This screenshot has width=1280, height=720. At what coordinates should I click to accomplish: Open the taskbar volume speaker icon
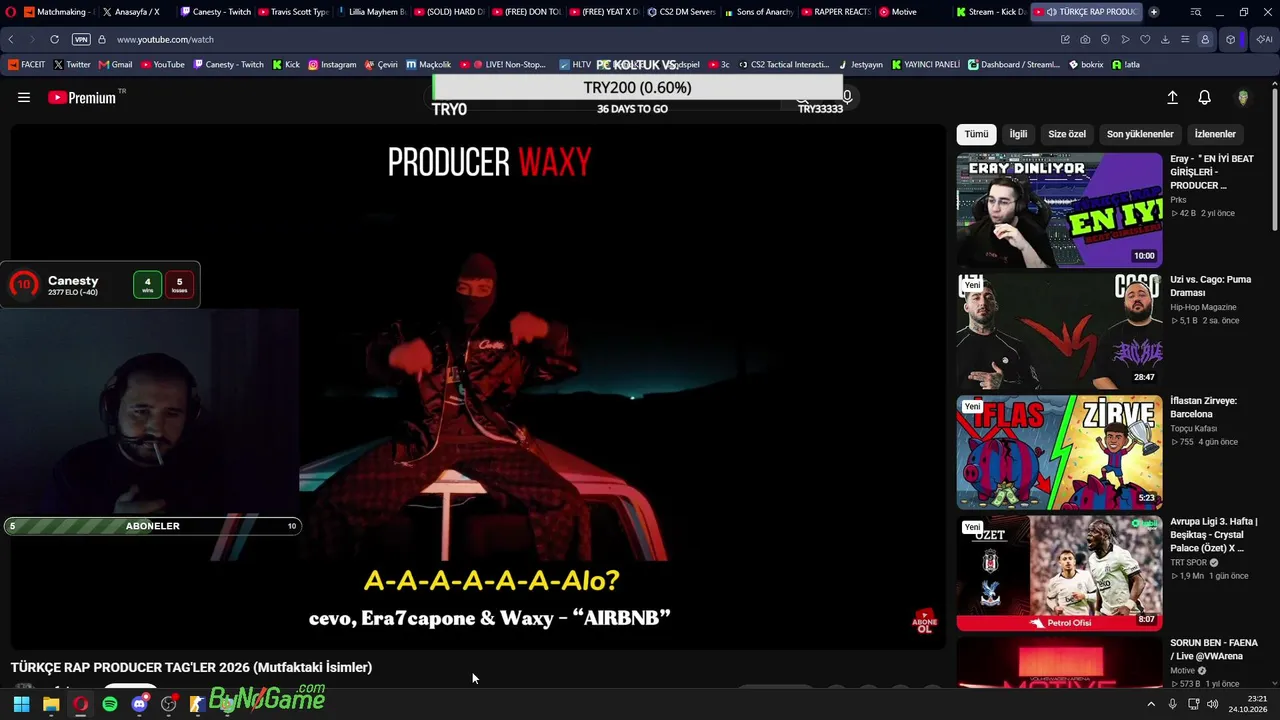(x=1213, y=704)
